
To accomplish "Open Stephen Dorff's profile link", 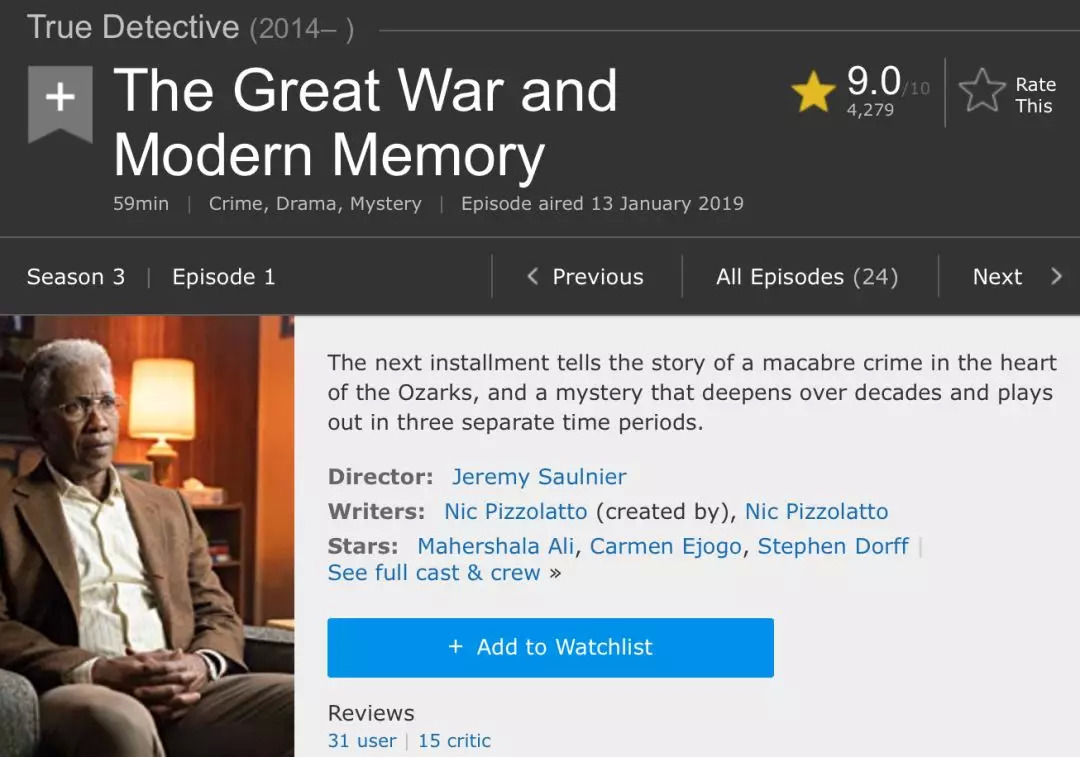I will click(x=833, y=546).
